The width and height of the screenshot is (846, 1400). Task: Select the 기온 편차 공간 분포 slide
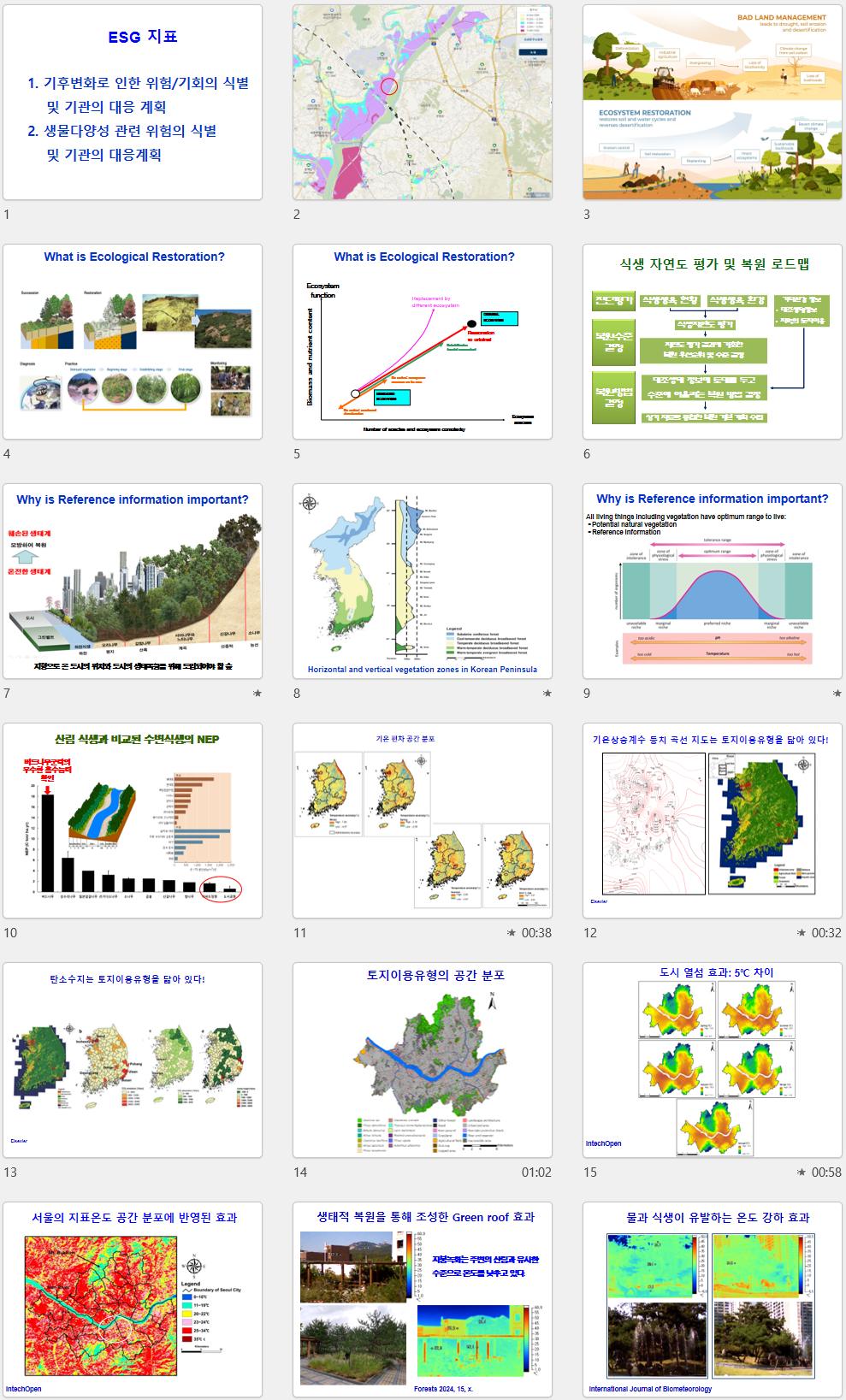point(423,821)
